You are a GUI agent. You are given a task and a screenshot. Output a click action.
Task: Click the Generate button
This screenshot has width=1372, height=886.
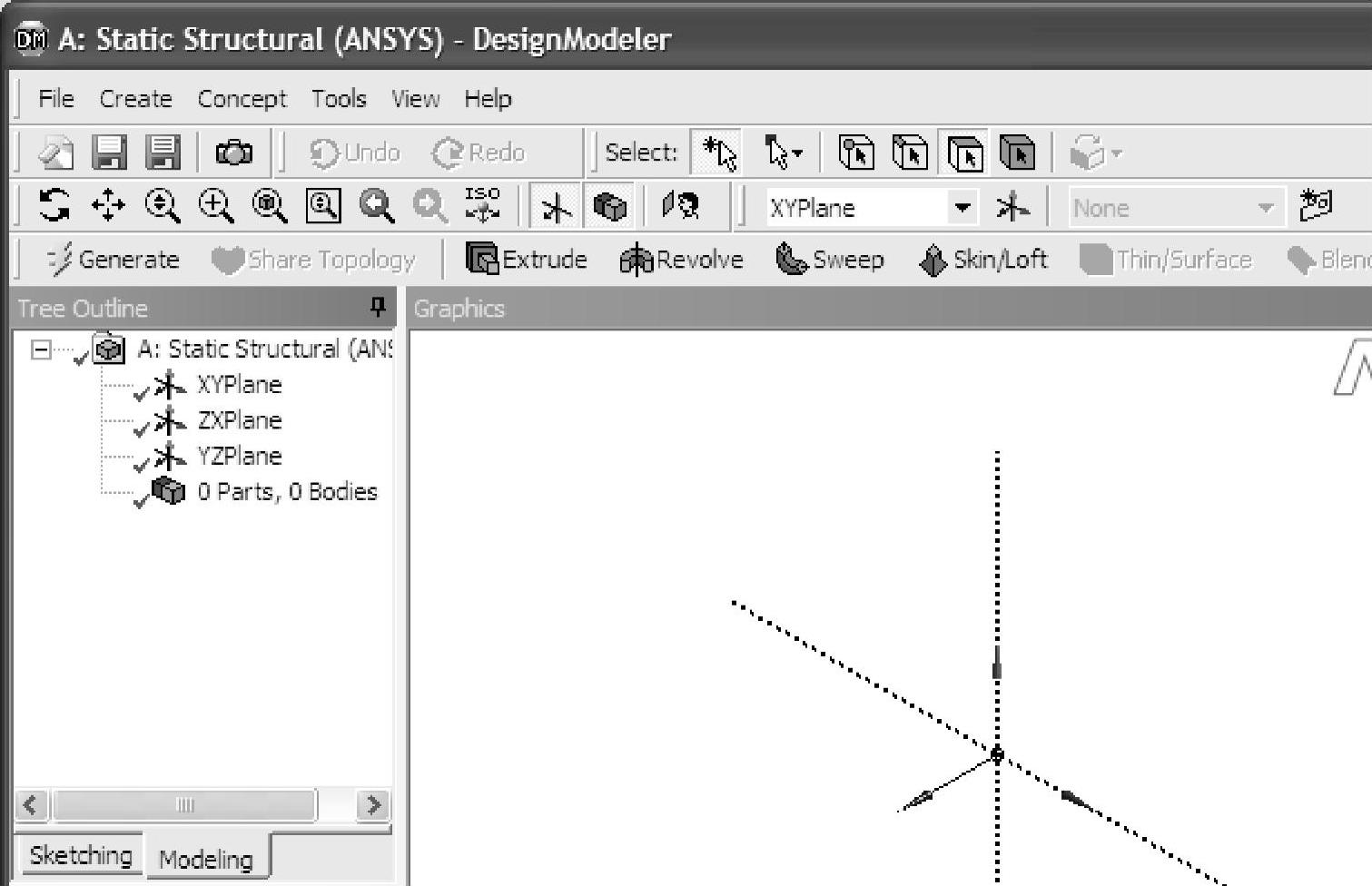point(113,260)
